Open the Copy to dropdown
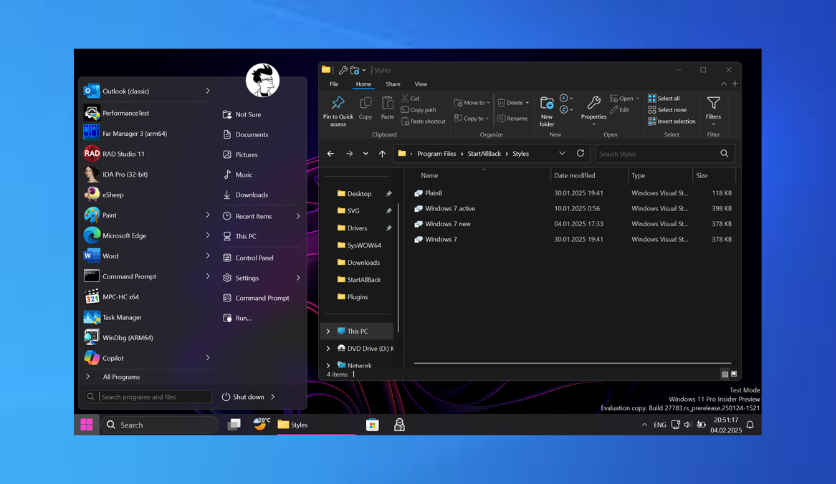This screenshot has width=836, height=484. coord(471,118)
